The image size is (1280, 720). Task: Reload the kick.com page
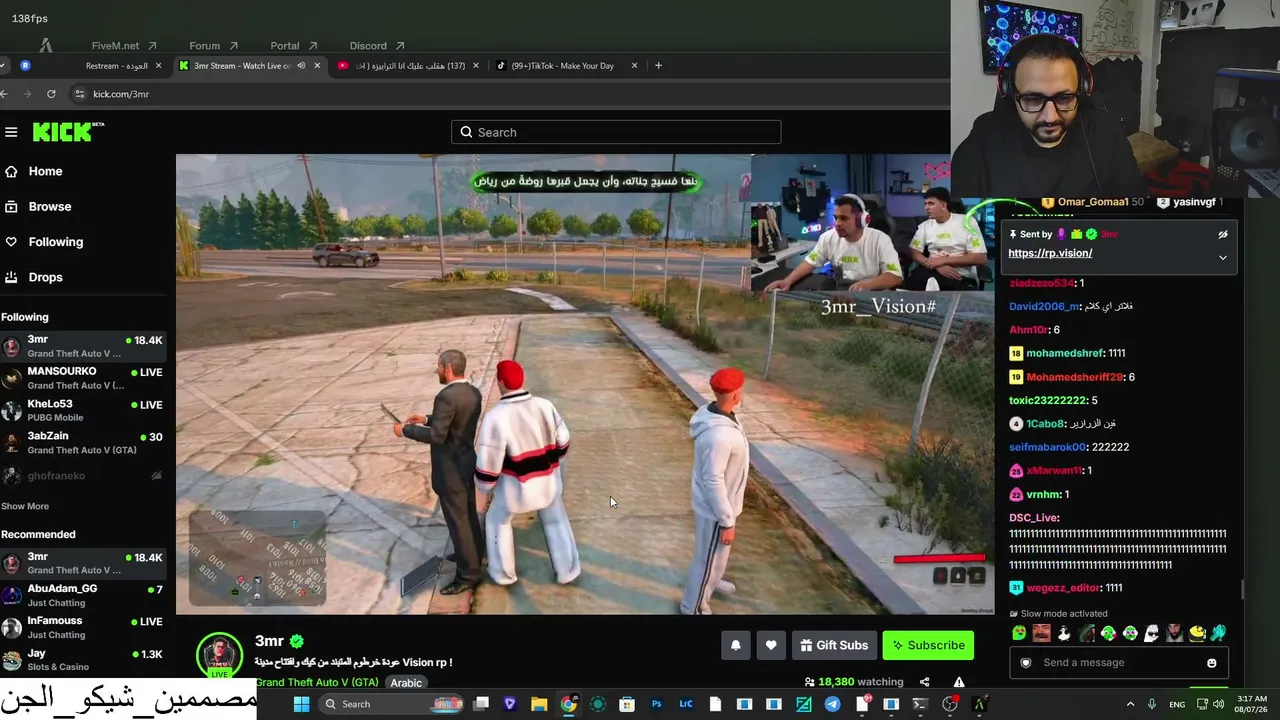51,94
